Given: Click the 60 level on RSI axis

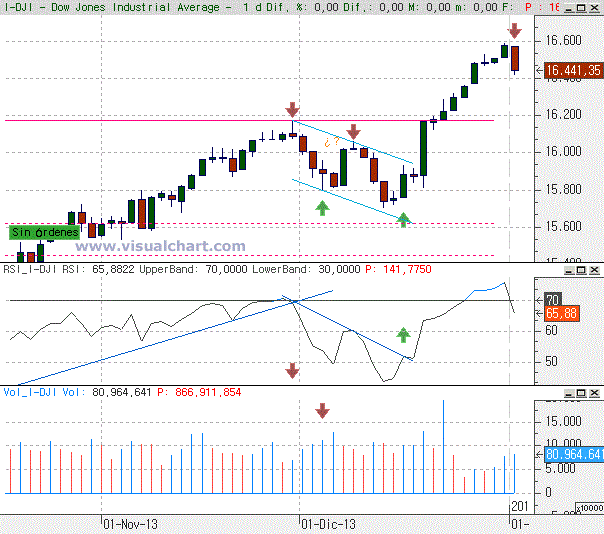Looking at the screenshot, I should 551,331.
